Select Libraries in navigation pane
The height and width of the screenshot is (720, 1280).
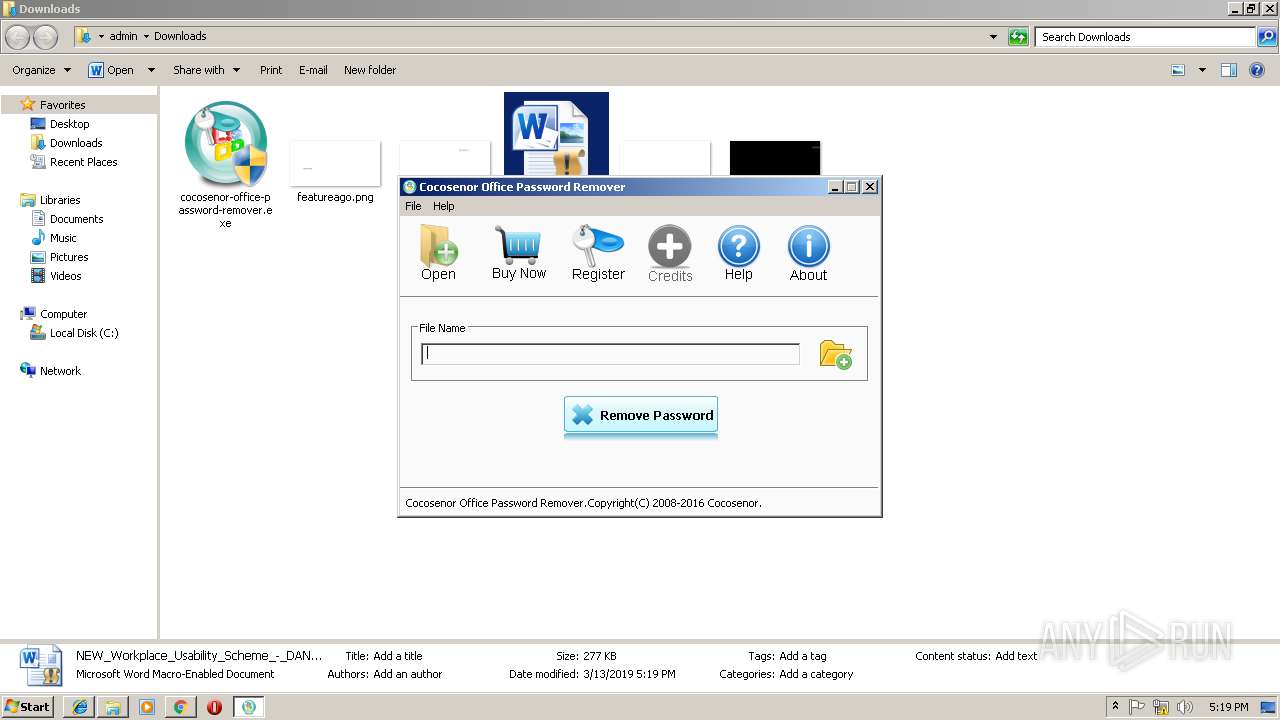(x=60, y=200)
